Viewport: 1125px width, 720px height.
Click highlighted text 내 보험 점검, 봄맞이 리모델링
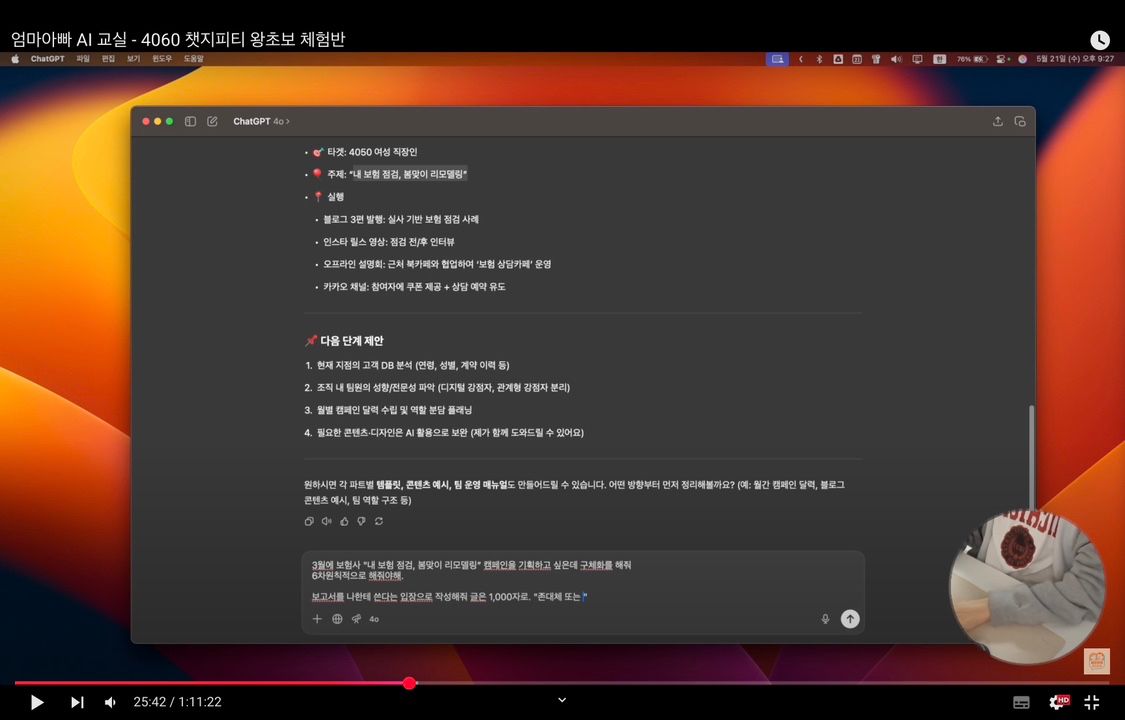410,174
